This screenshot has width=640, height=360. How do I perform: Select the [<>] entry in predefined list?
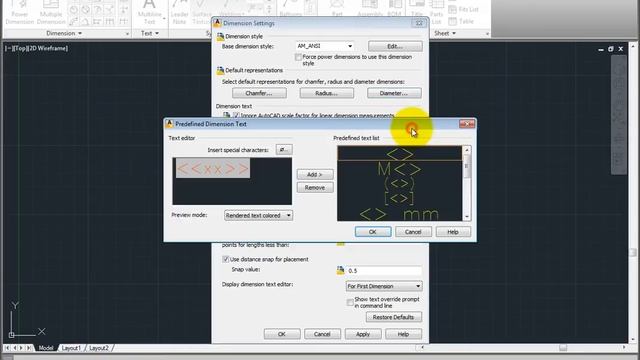coord(400,198)
